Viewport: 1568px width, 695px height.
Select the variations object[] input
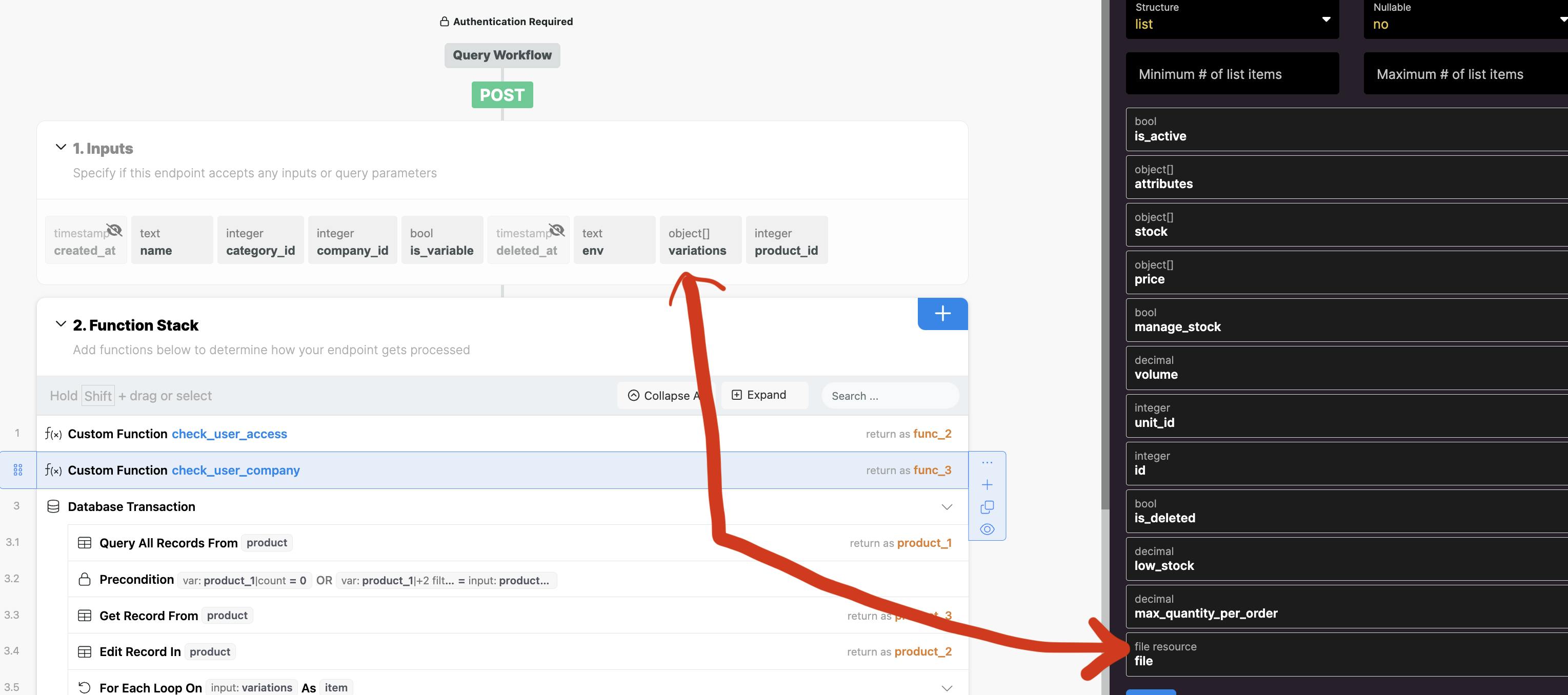coord(700,241)
